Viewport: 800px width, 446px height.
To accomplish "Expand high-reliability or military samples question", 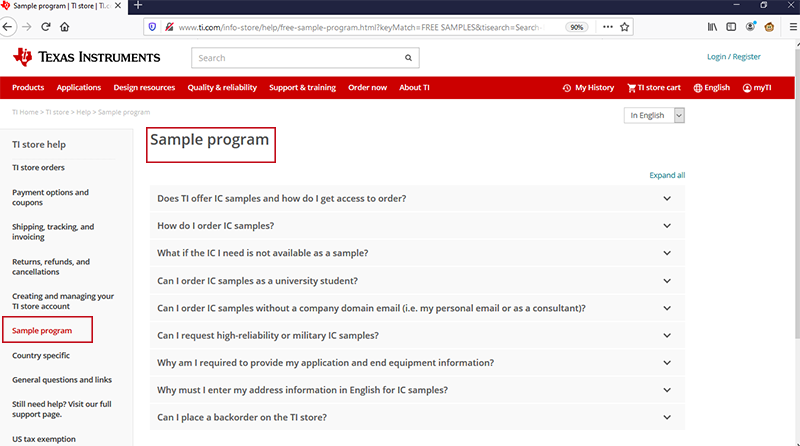I will click(x=417, y=335).
